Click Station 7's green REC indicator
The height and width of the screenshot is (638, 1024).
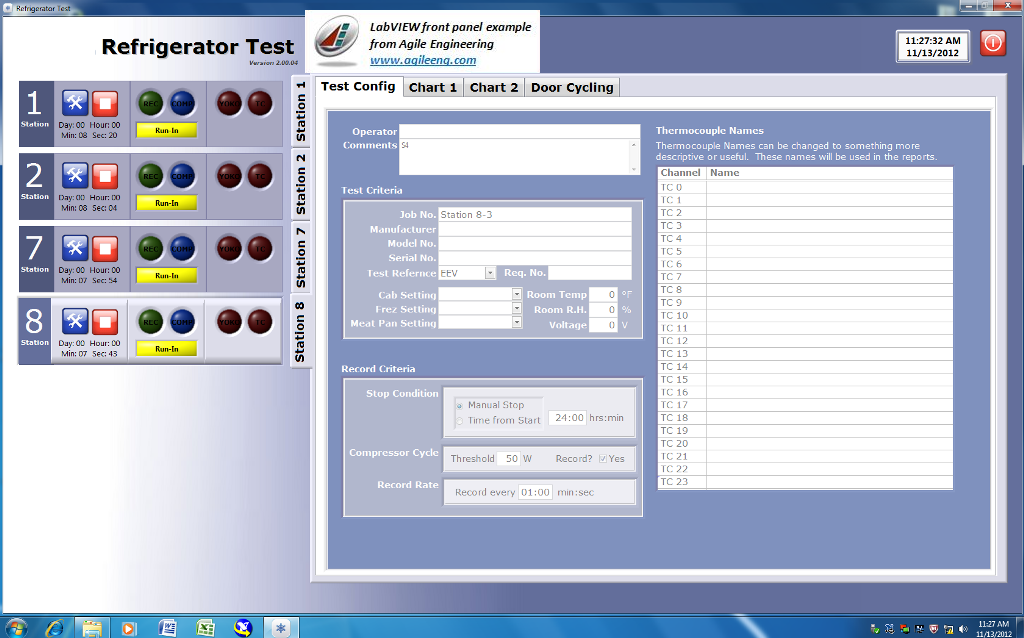[x=151, y=248]
